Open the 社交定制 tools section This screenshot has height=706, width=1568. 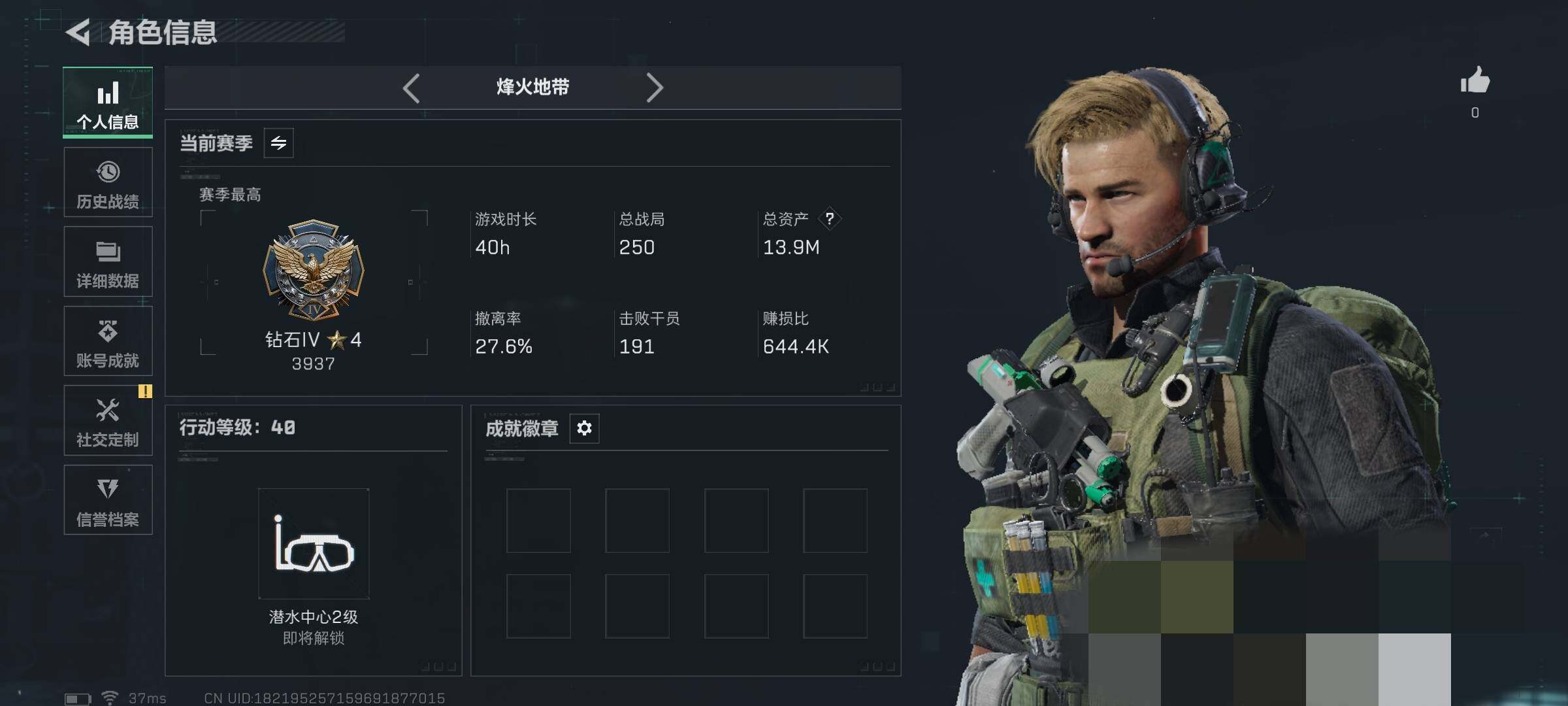point(108,420)
